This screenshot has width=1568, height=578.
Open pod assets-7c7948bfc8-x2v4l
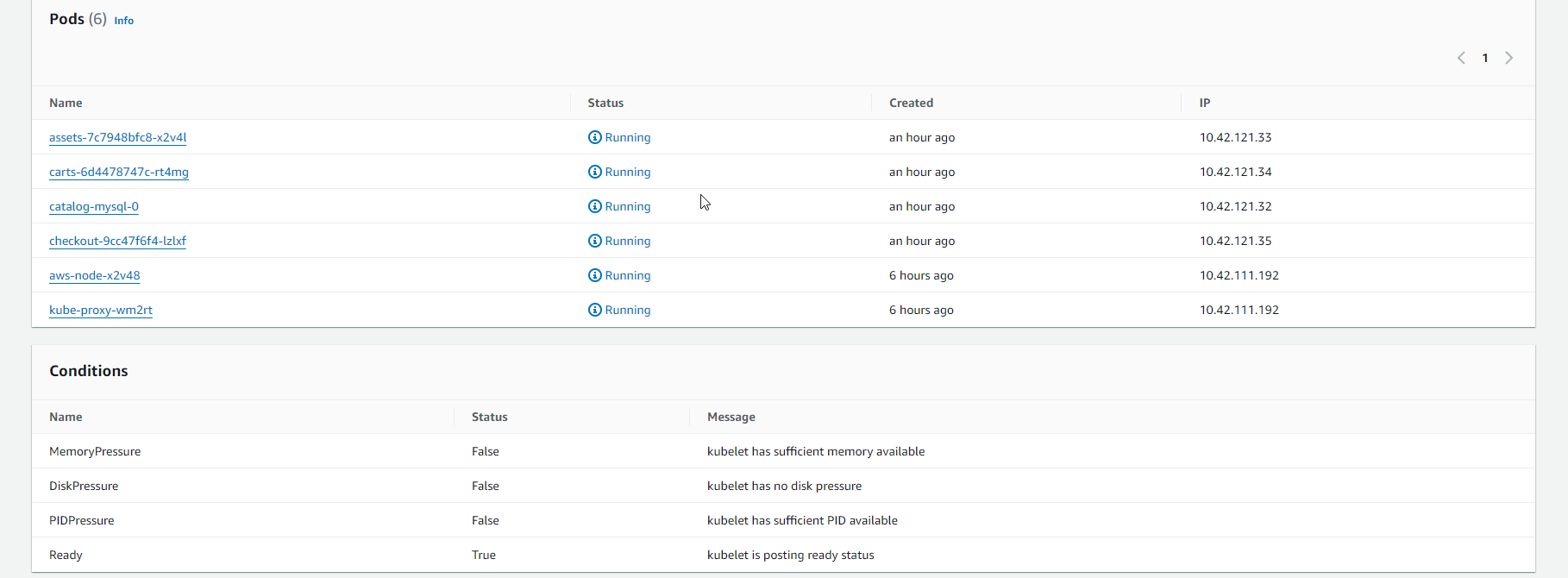pos(117,137)
